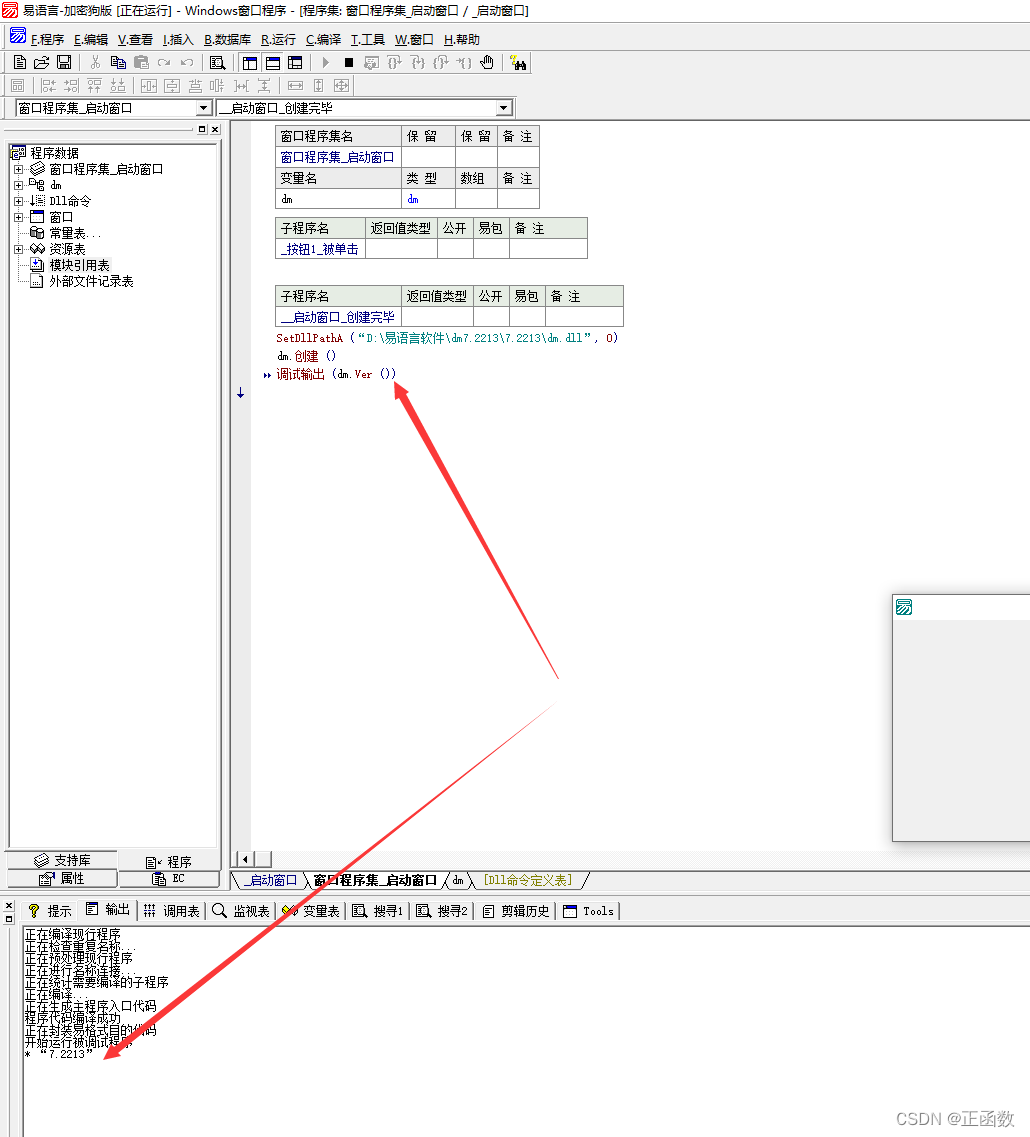
Task: Expand the dm tree node
Action: tap(18, 185)
